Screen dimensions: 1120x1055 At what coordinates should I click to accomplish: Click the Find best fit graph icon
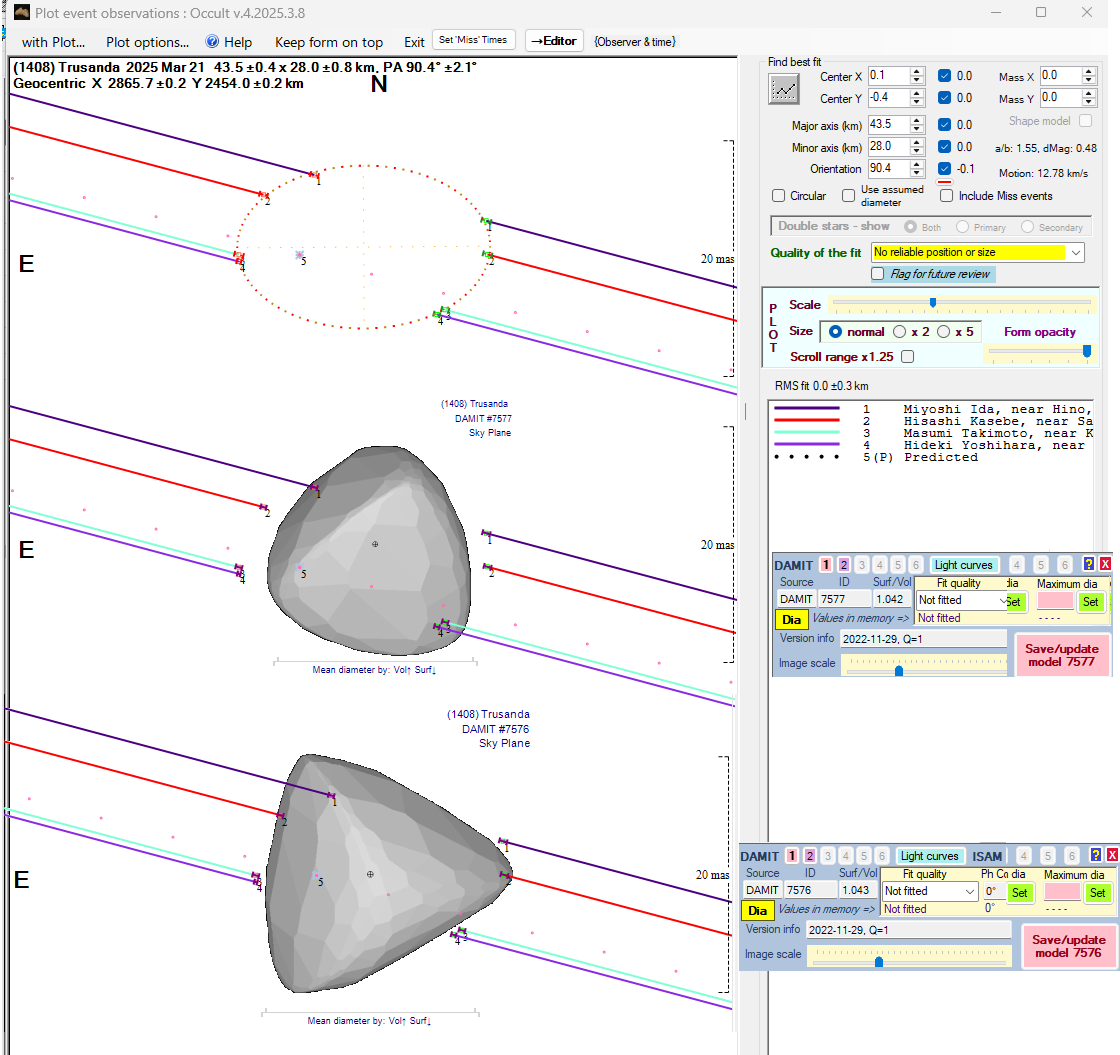coord(784,89)
